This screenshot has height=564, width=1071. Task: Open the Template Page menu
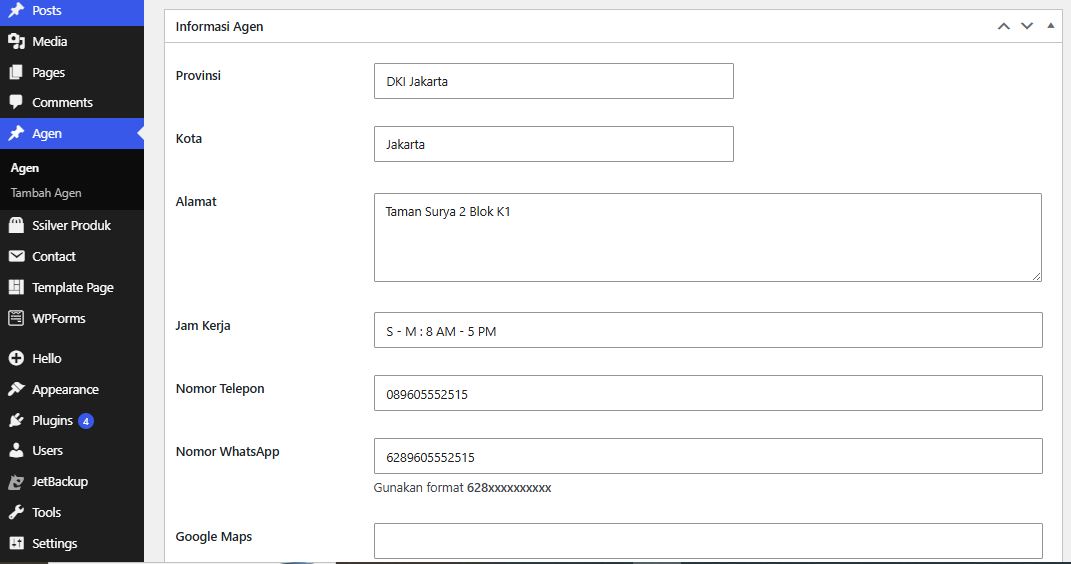(72, 287)
